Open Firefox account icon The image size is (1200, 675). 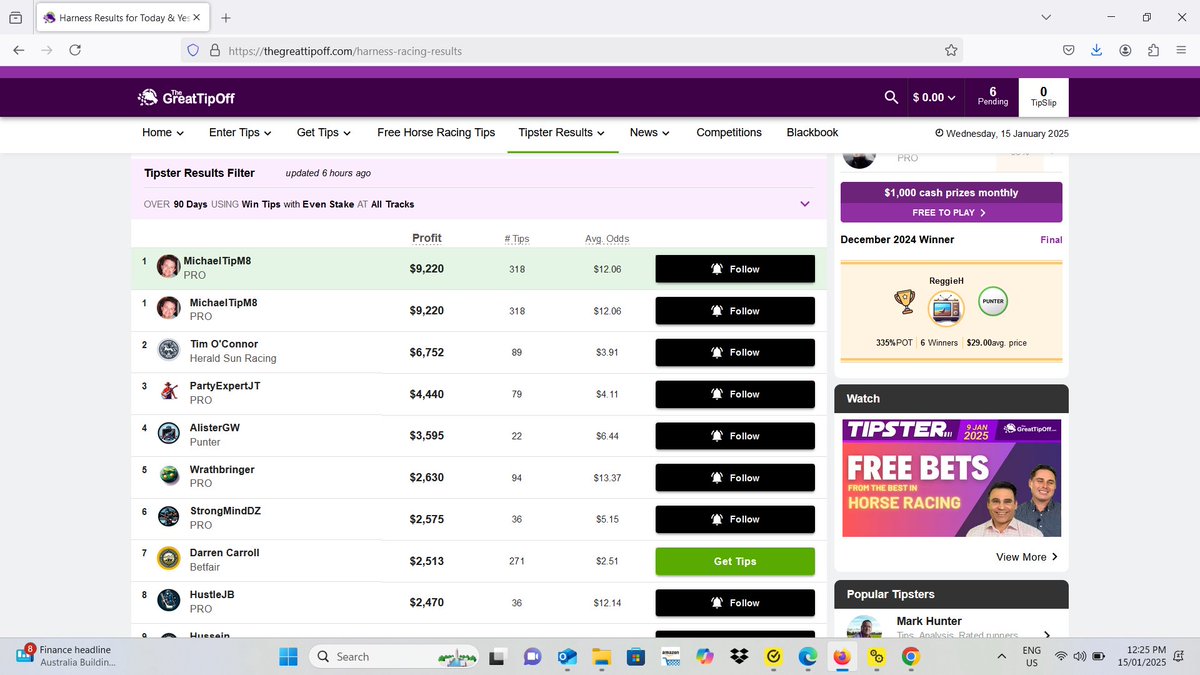(x=1125, y=50)
